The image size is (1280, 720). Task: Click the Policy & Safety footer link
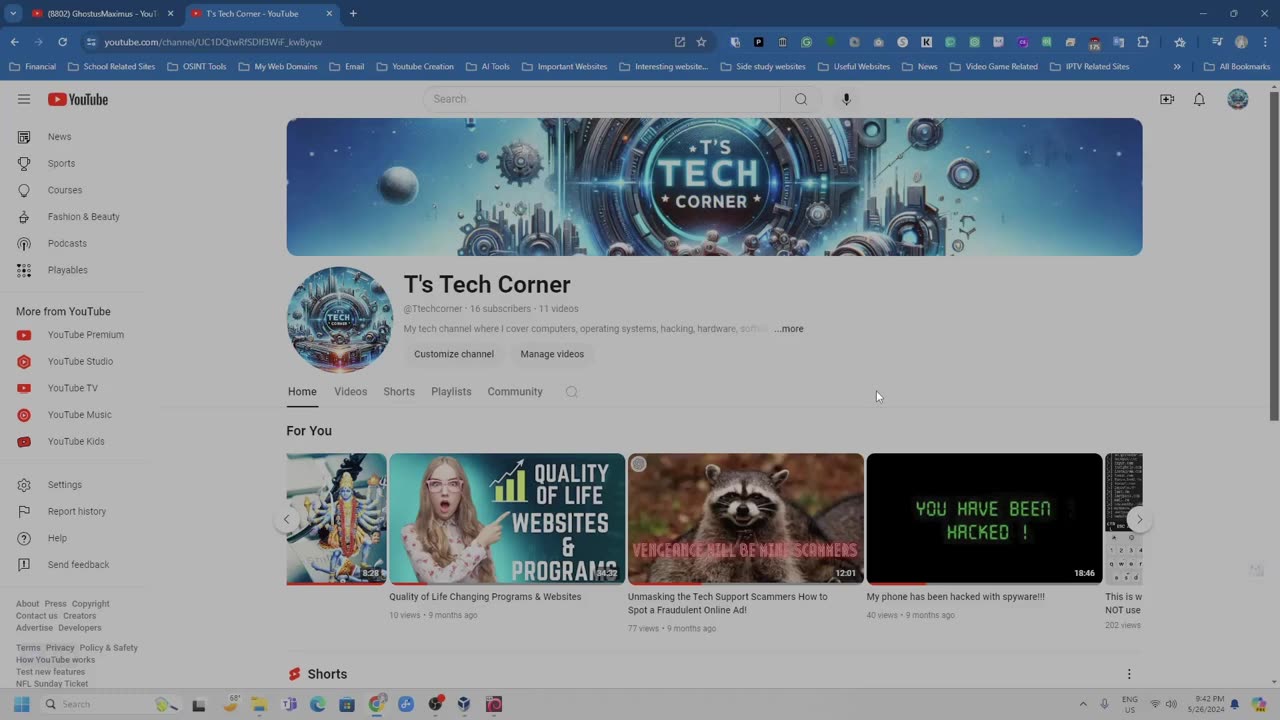pyautogui.click(x=109, y=648)
